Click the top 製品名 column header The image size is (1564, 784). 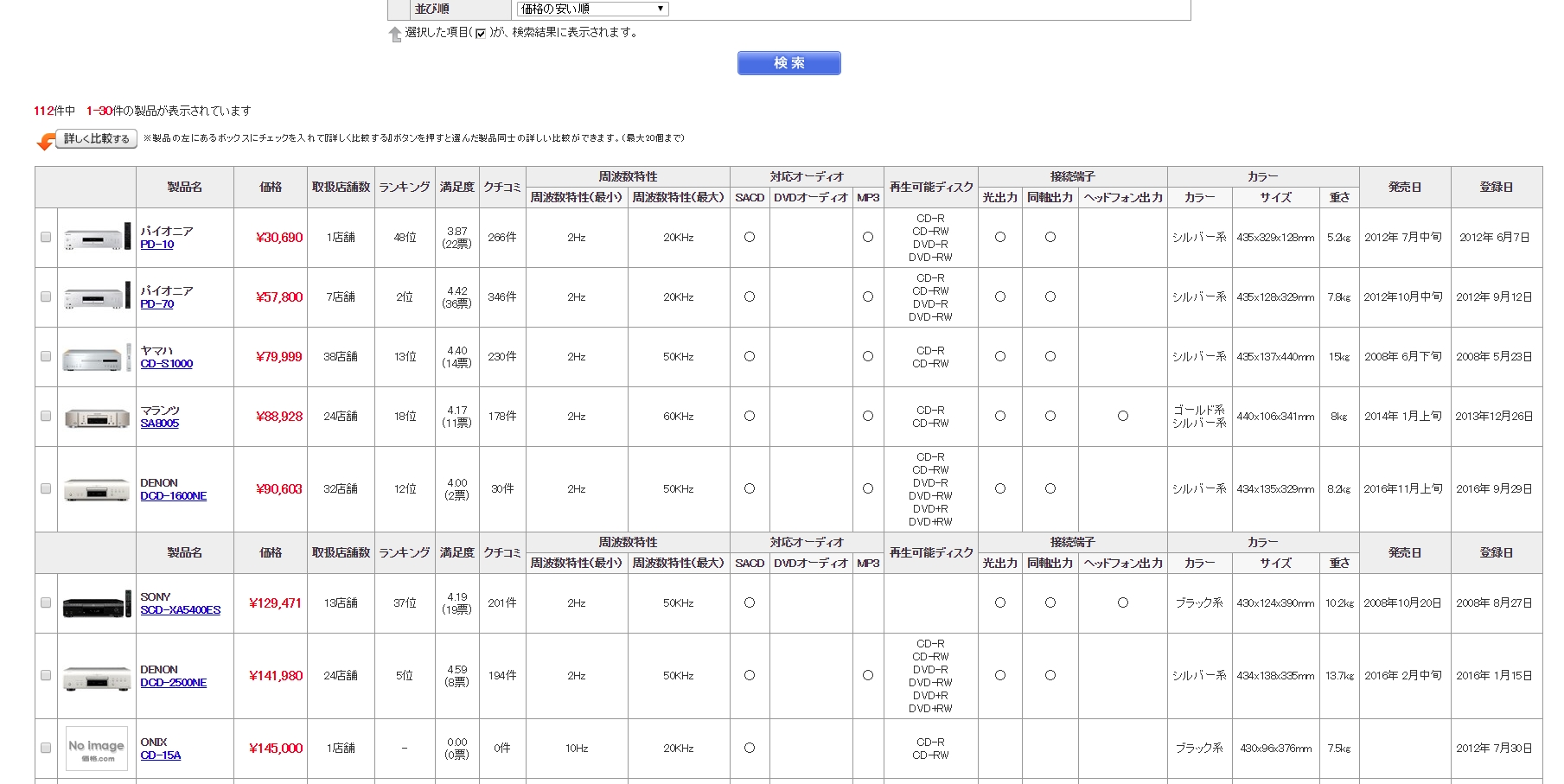click(x=185, y=187)
